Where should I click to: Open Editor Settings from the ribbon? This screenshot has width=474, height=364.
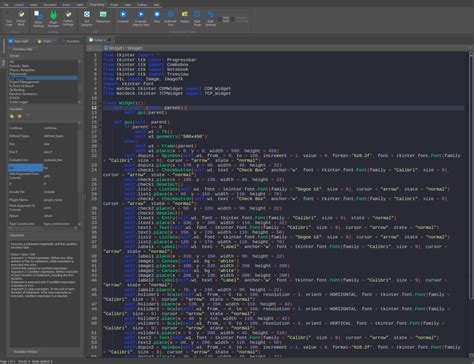pyautogui.click(x=38, y=18)
